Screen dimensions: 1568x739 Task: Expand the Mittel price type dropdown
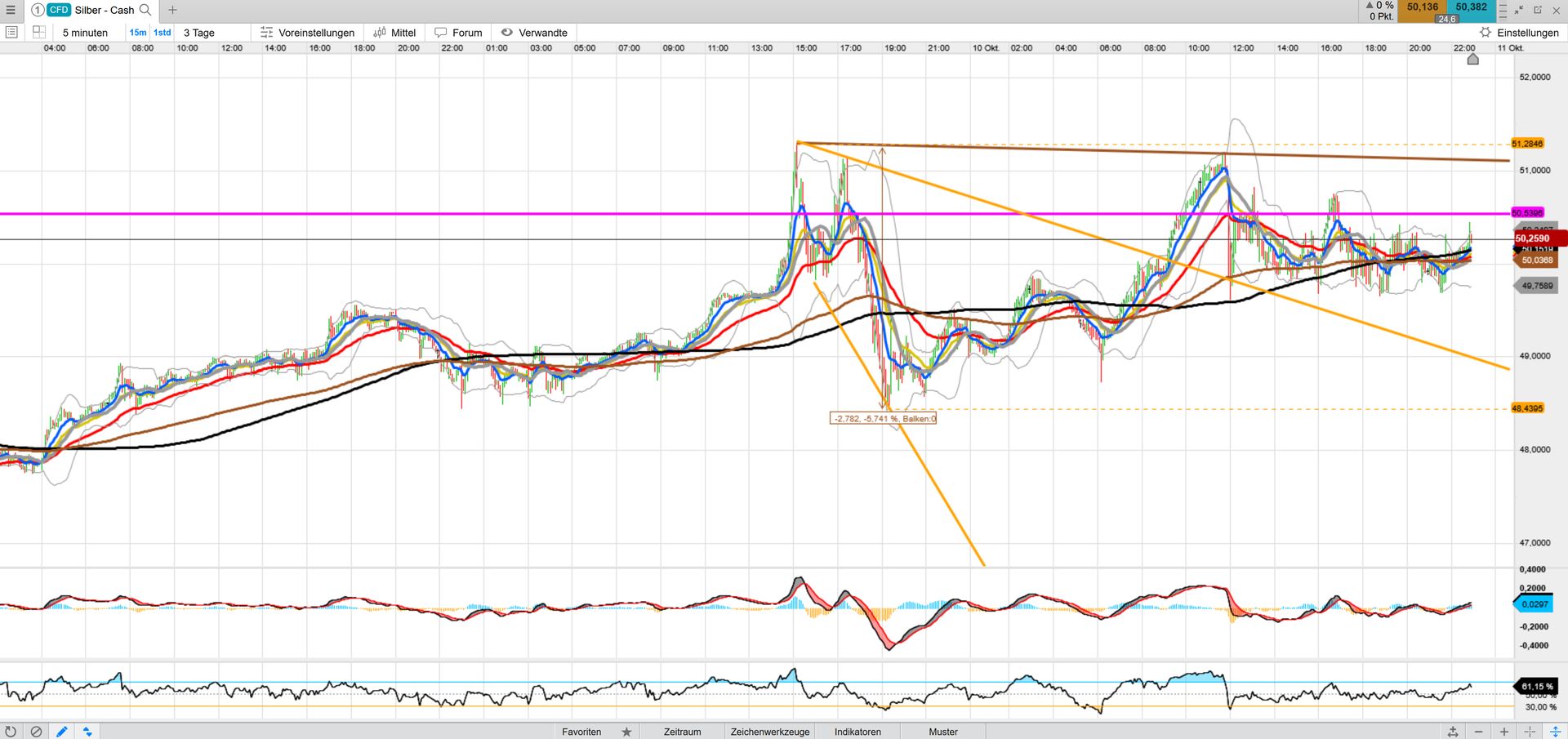tap(395, 33)
